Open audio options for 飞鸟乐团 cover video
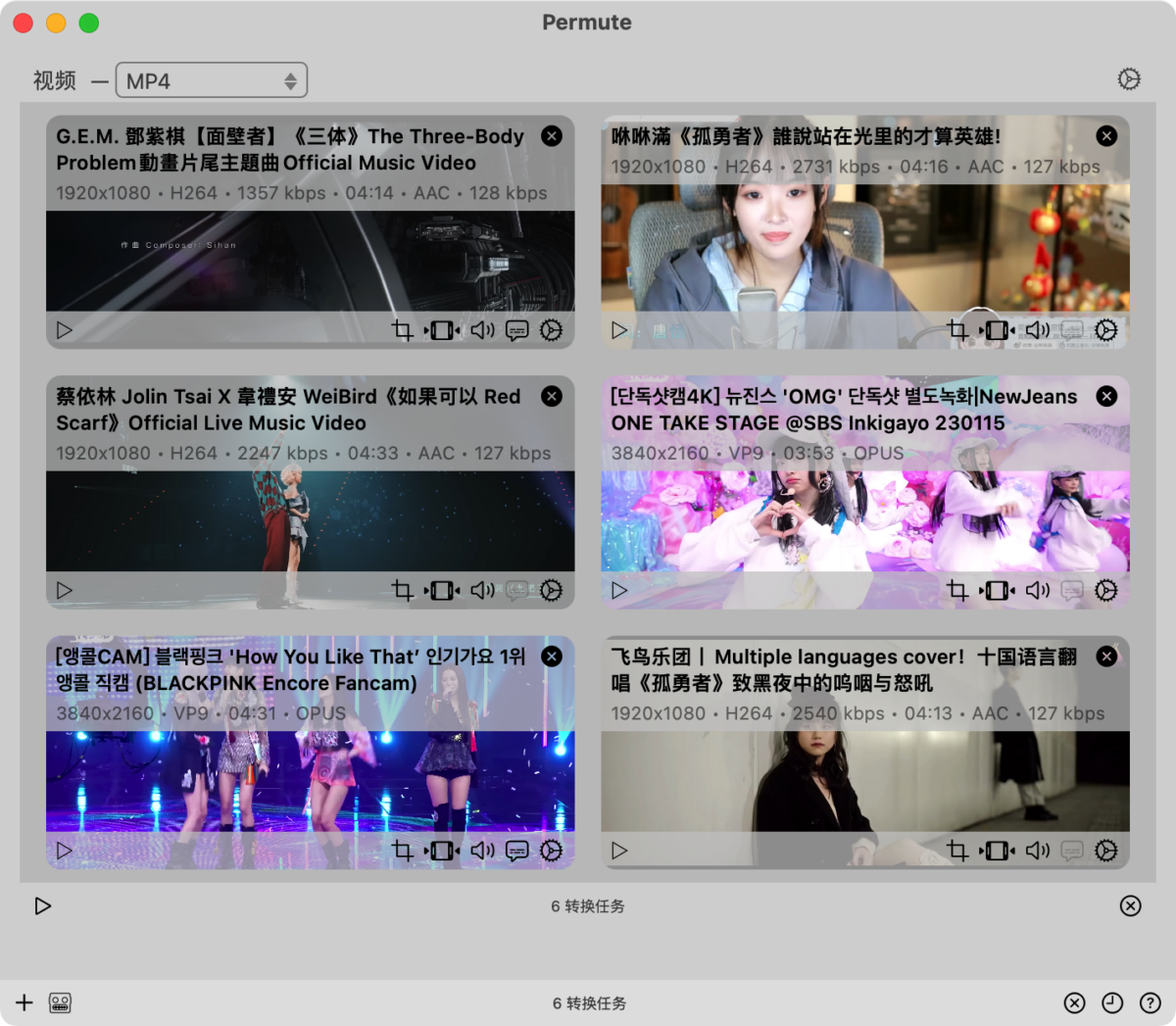 point(1038,851)
